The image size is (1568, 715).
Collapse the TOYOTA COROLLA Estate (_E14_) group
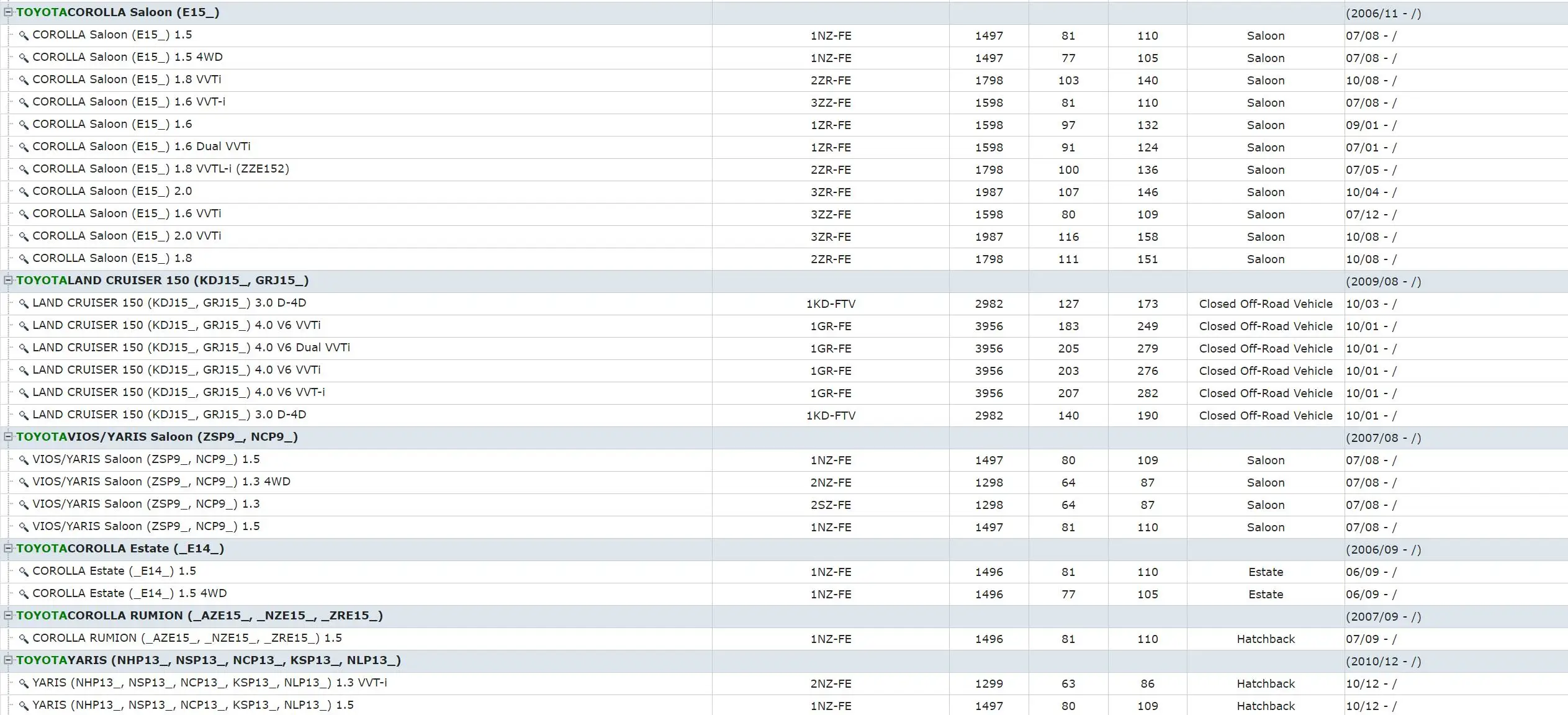9,548
